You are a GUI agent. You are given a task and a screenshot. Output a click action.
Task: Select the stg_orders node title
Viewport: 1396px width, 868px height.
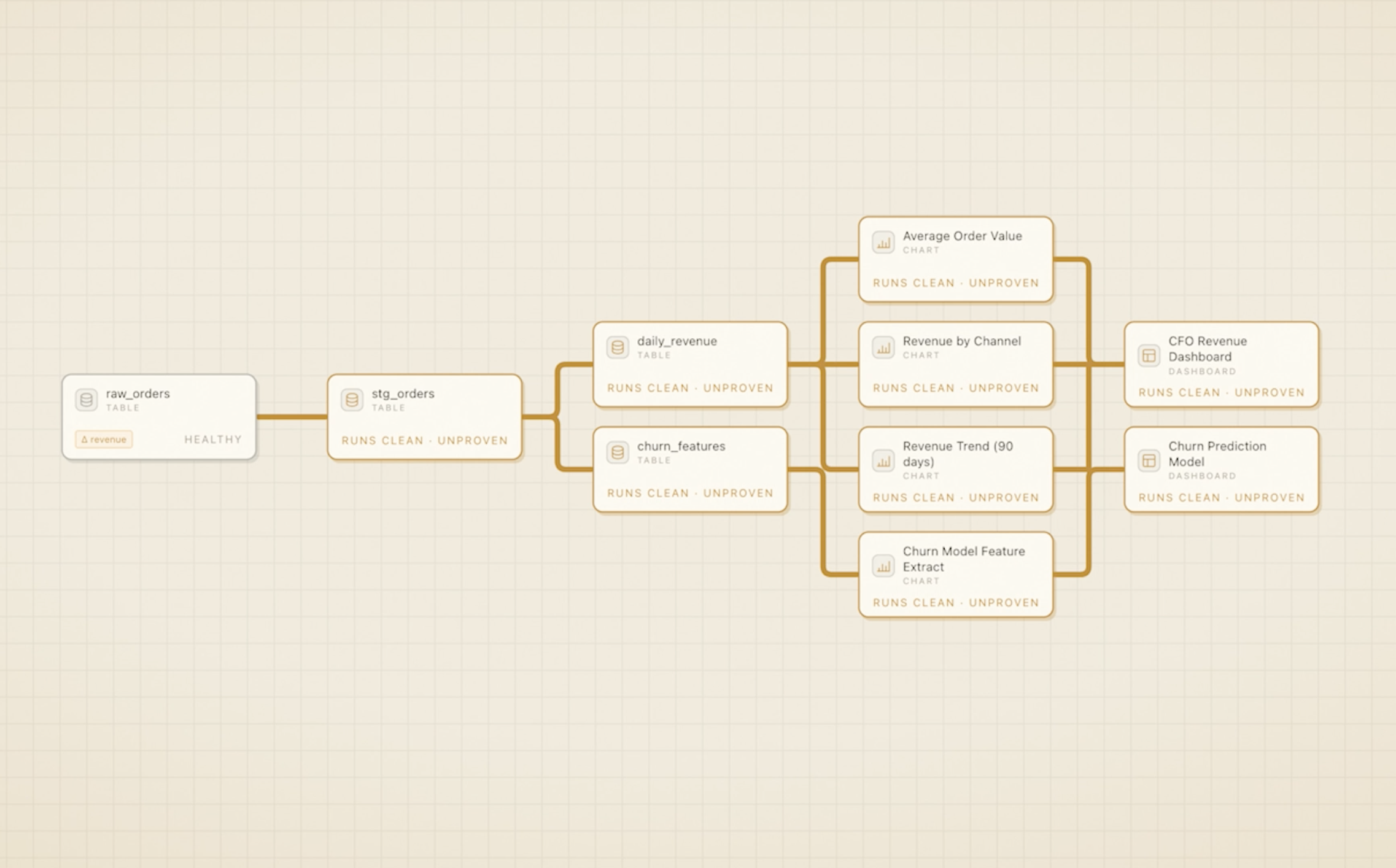pyautogui.click(x=403, y=393)
